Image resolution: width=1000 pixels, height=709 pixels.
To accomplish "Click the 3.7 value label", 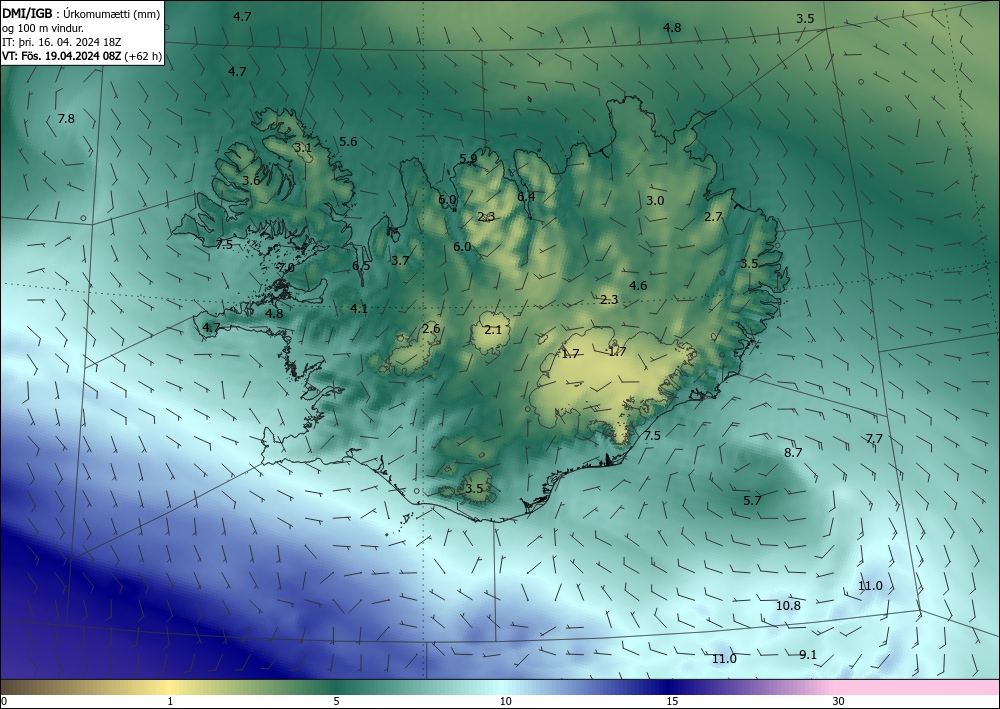I will tap(400, 260).
